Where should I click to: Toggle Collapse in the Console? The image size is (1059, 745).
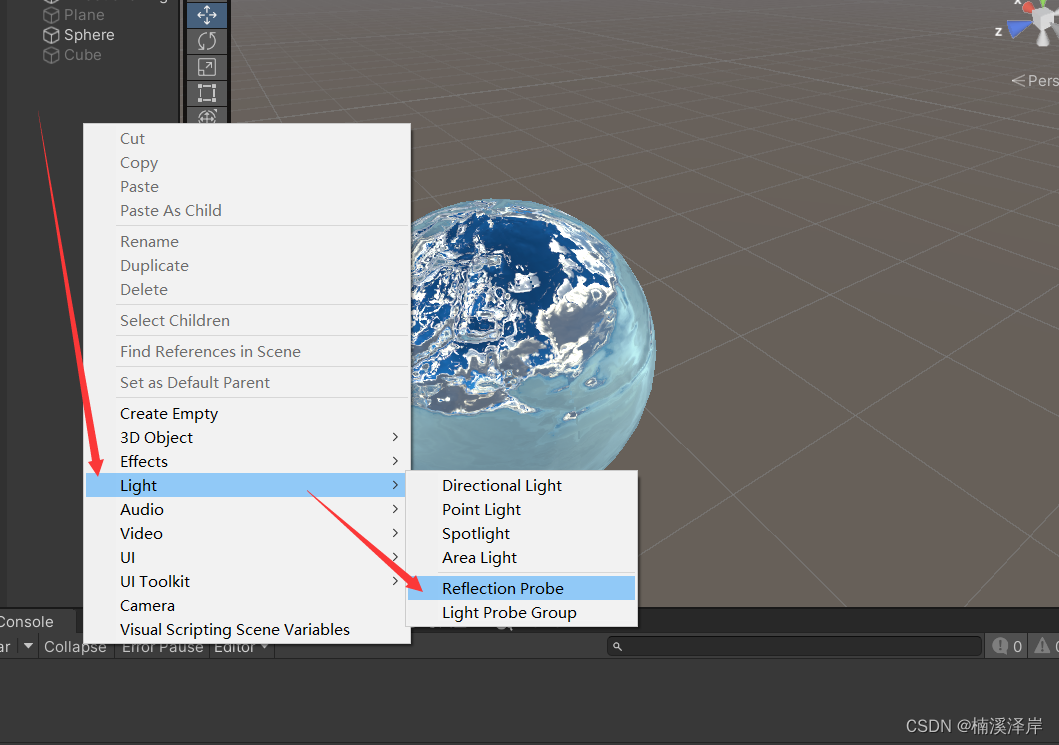tap(75, 646)
